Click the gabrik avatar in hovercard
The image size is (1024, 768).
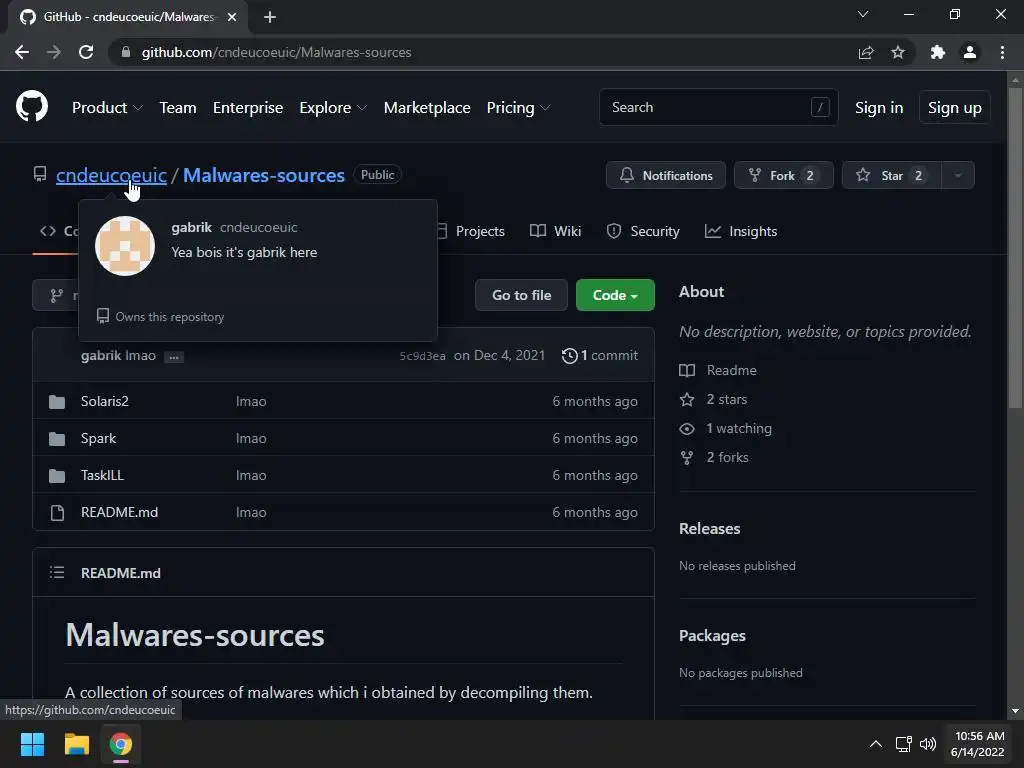click(x=125, y=246)
